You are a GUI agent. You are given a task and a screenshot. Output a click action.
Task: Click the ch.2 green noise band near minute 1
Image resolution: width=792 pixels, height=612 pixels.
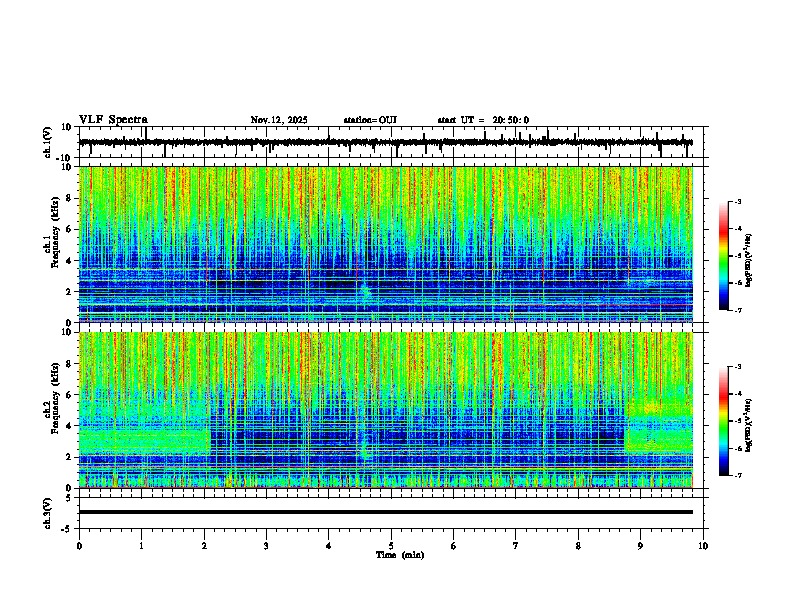(144, 440)
